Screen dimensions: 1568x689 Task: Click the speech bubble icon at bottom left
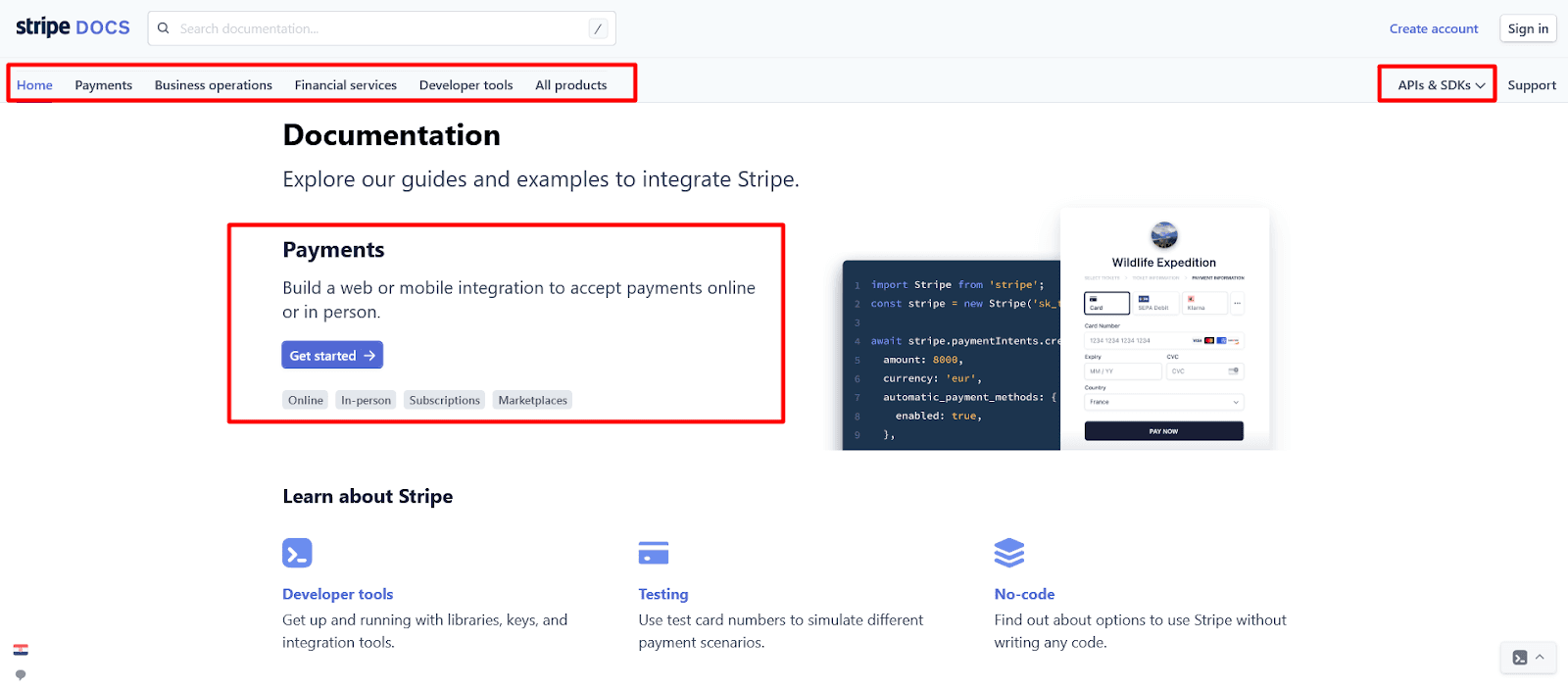click(21, 674)
